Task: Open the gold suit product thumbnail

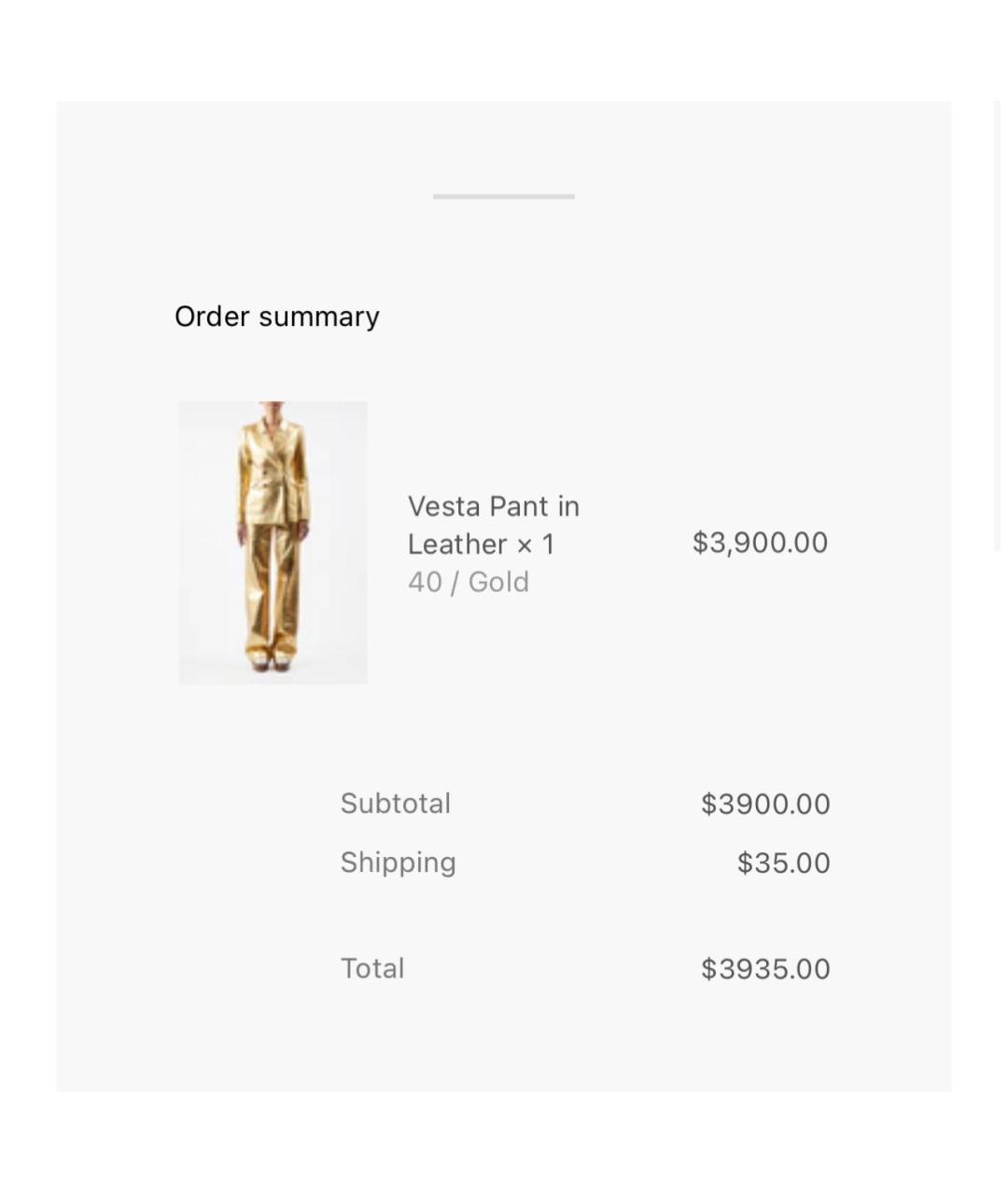Action: (x=273, y=542)
